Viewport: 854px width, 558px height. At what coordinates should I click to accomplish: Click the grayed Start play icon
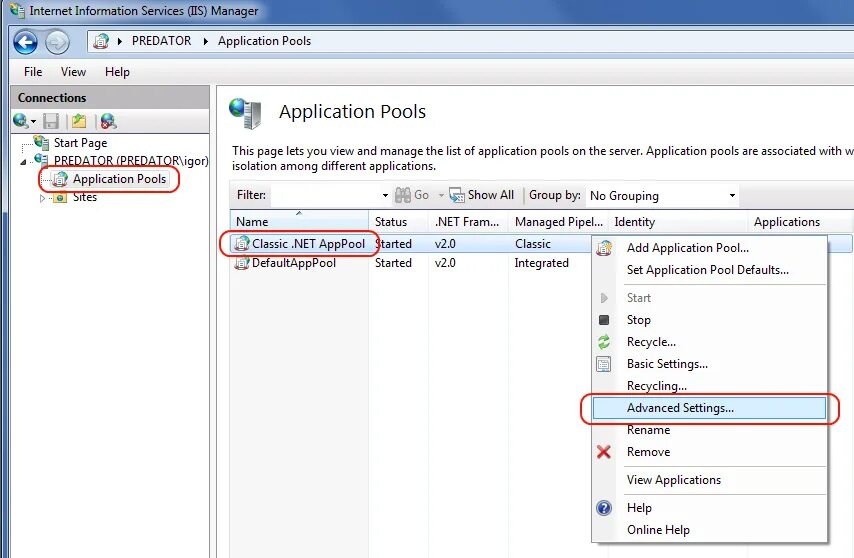pos(604,298)
